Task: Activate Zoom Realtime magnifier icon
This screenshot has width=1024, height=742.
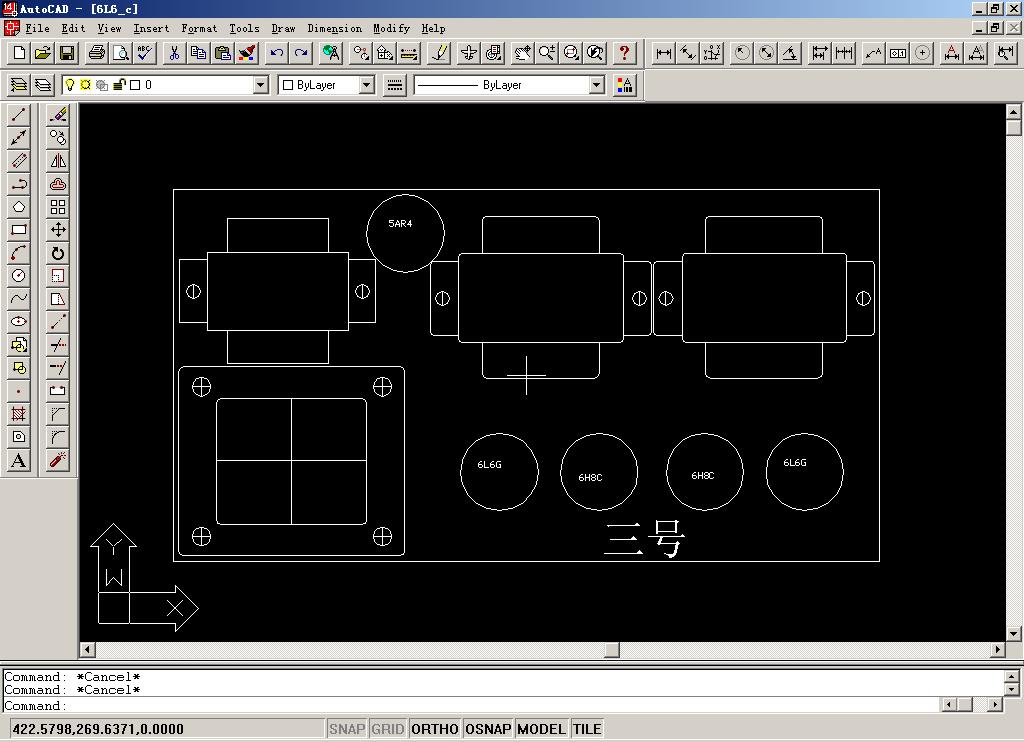Action: click(546, 53)
